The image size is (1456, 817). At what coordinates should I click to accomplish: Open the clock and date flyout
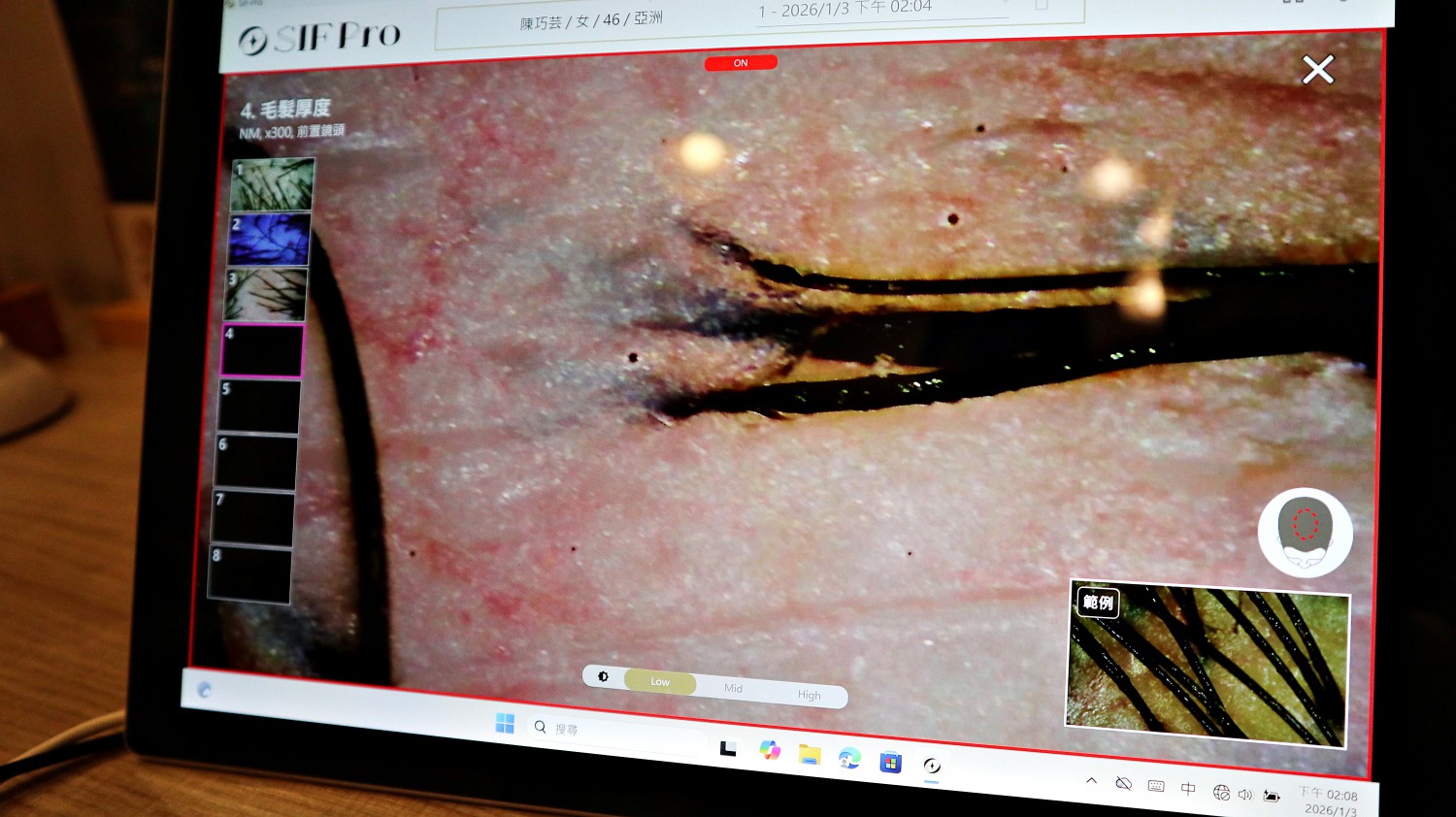pyautogui.click(x=1328, y=801)
